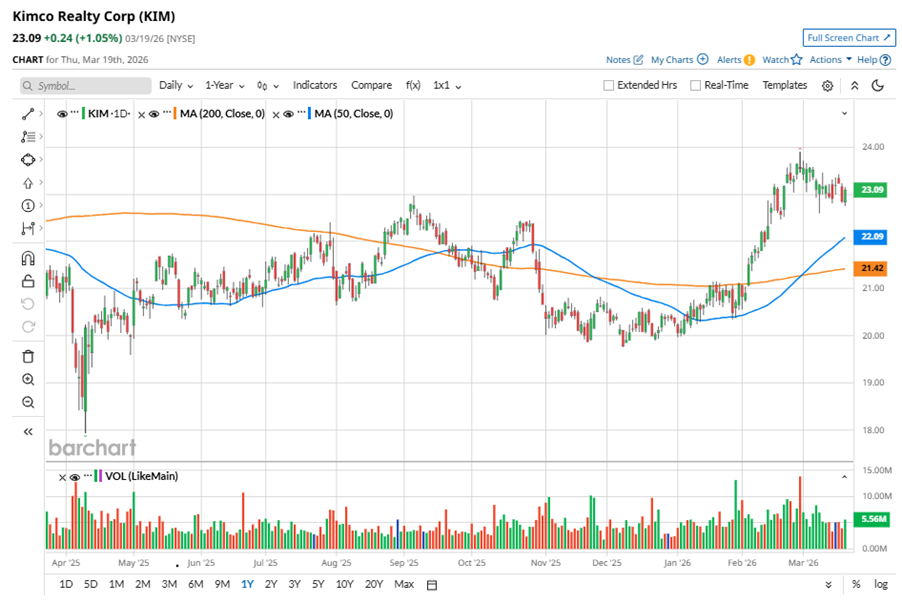Zoom in on the chart
Screen dimensions: 902x604
click(28, 380)
